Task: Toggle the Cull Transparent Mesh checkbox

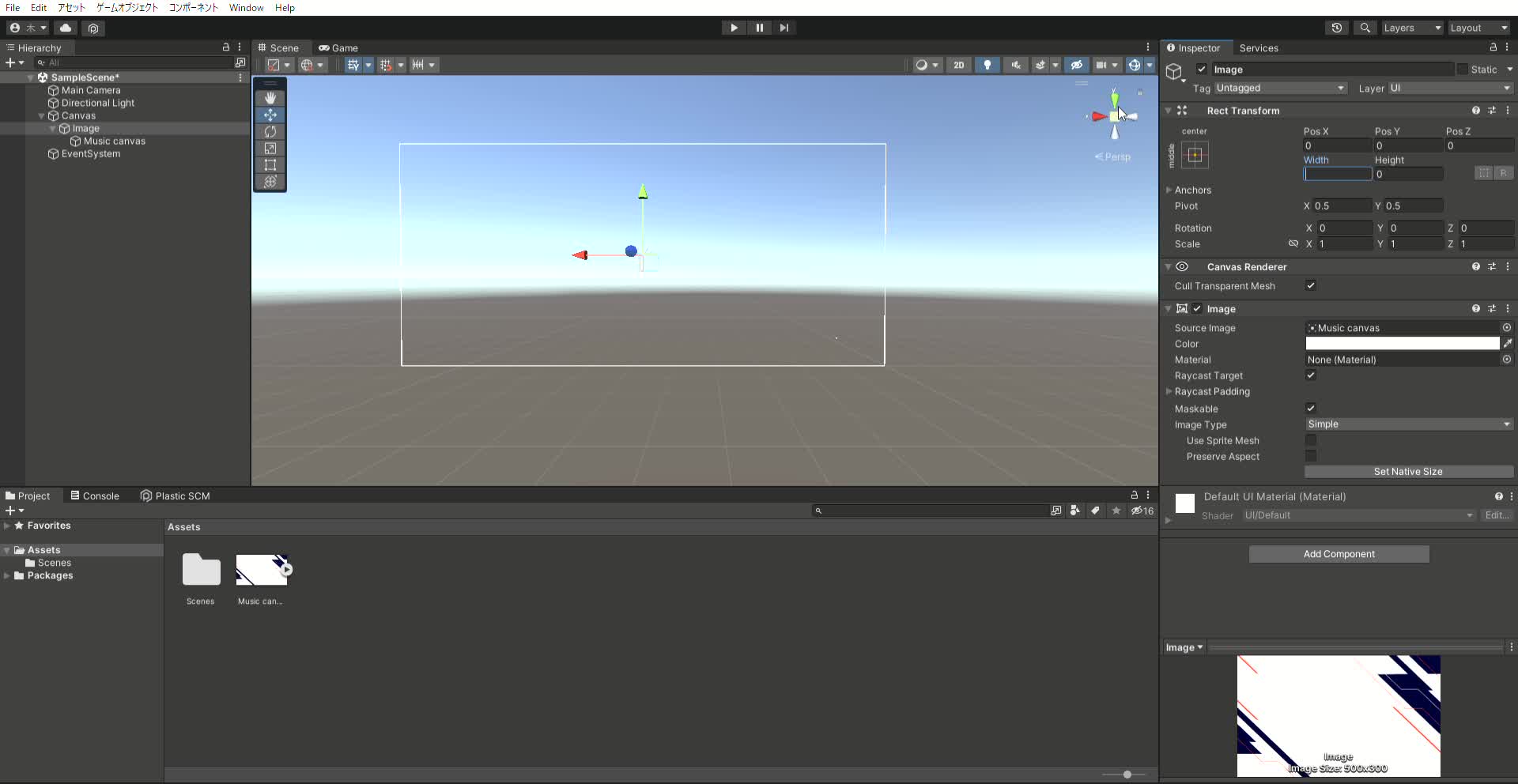Action: click(x=1310, y=286)
